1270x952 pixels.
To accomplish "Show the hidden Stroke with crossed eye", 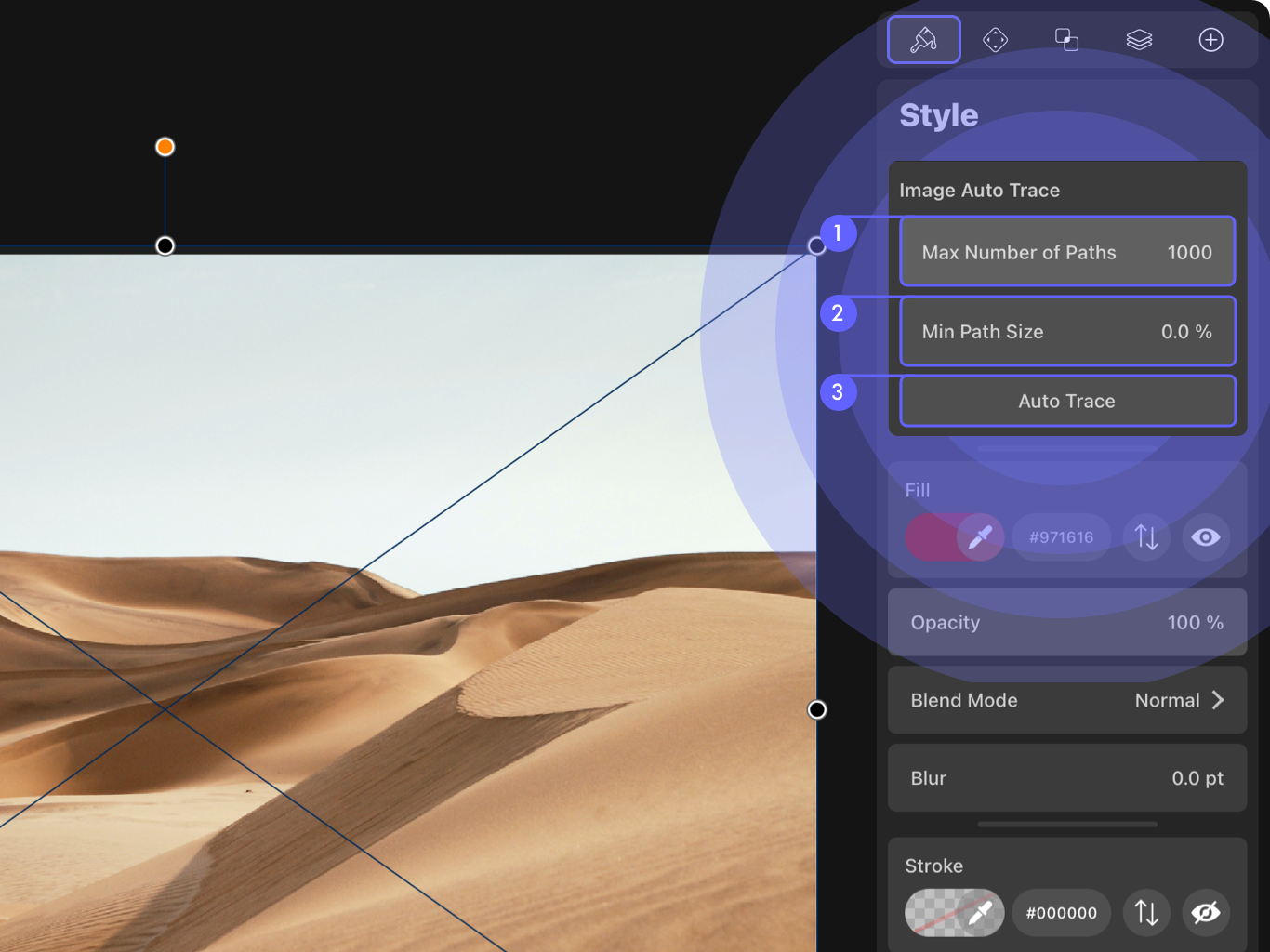I will [x=1206, y=912].
